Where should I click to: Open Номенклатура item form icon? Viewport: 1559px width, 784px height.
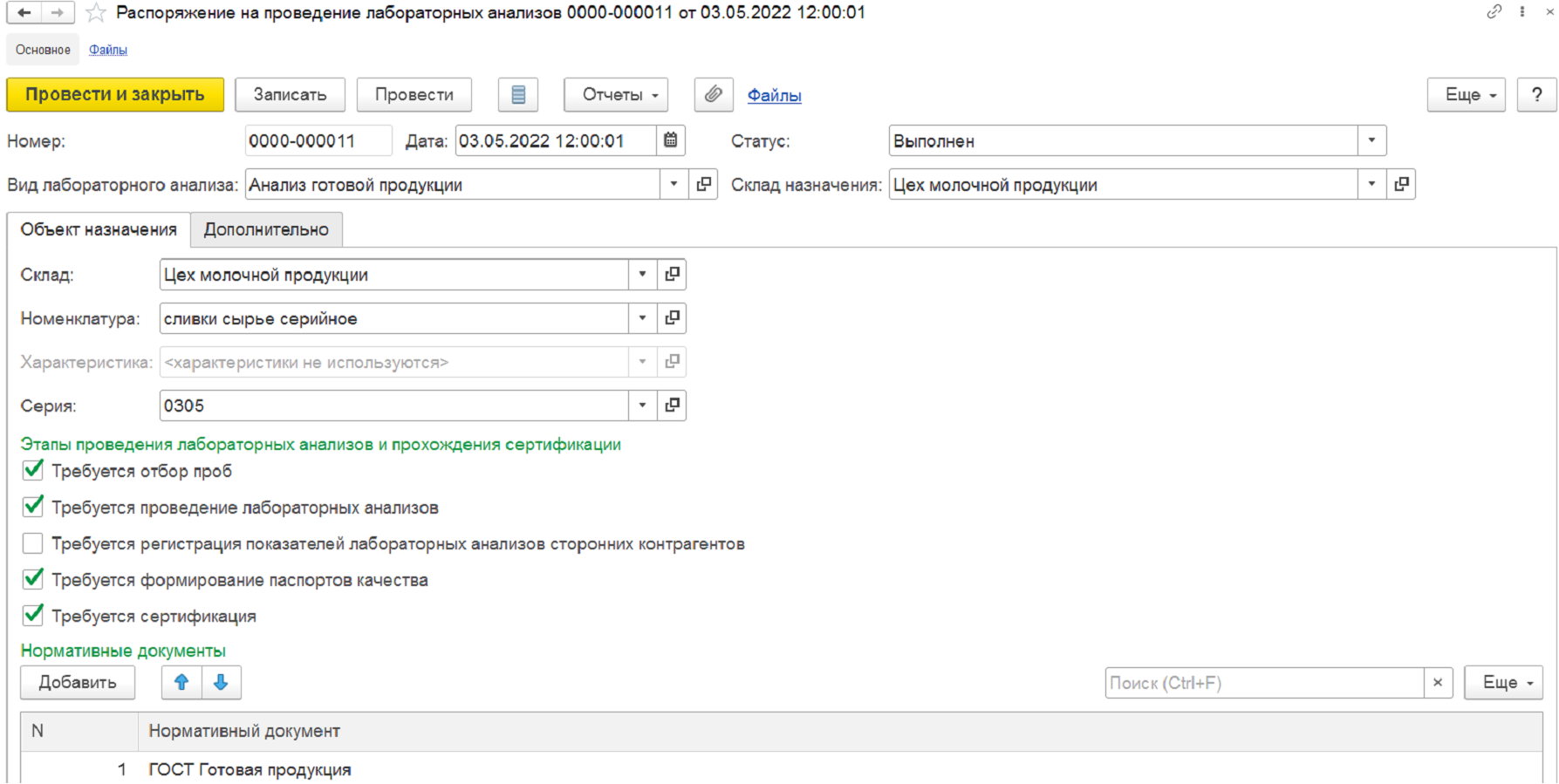click(x=672, y=318)
